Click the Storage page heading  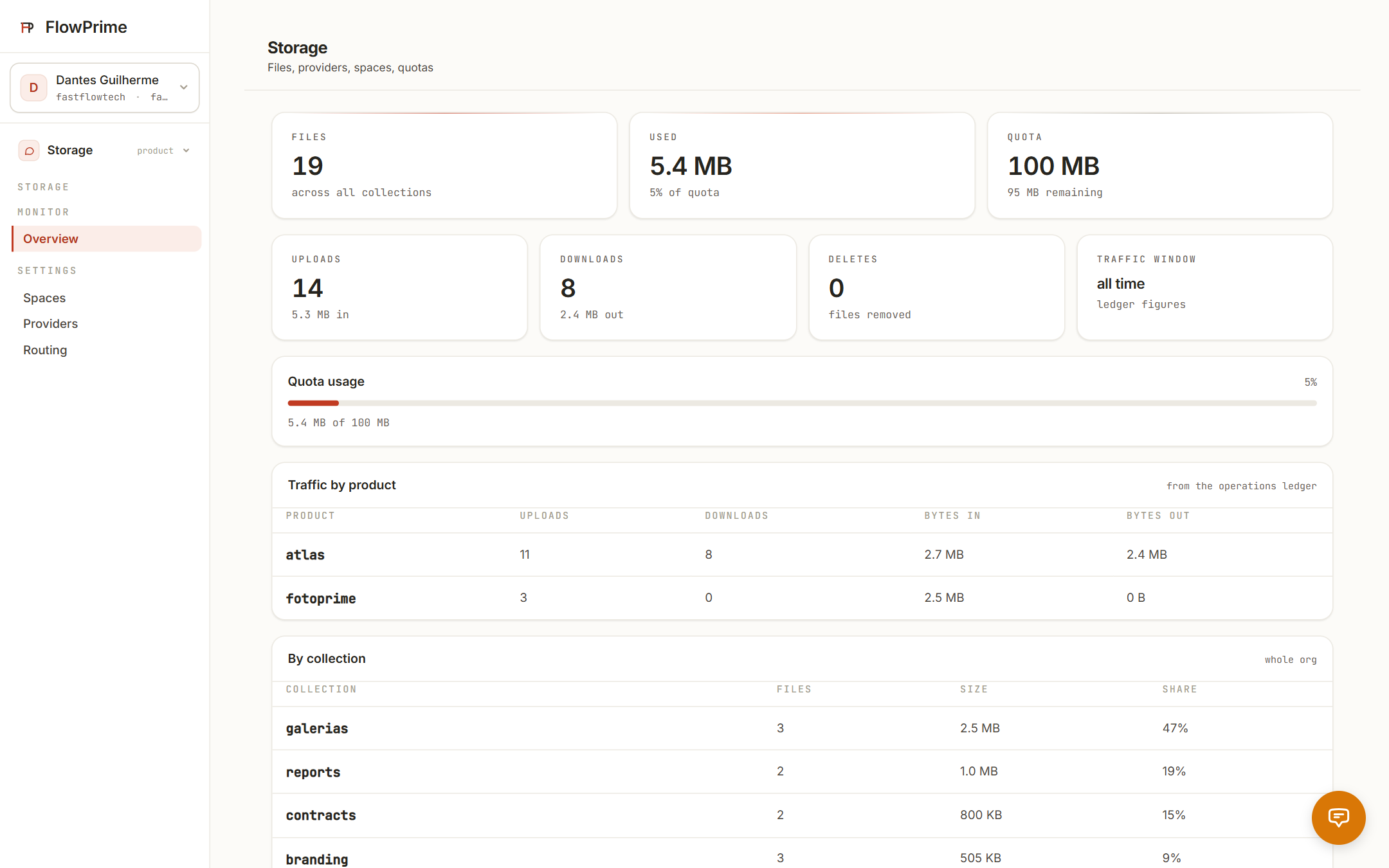297,48
